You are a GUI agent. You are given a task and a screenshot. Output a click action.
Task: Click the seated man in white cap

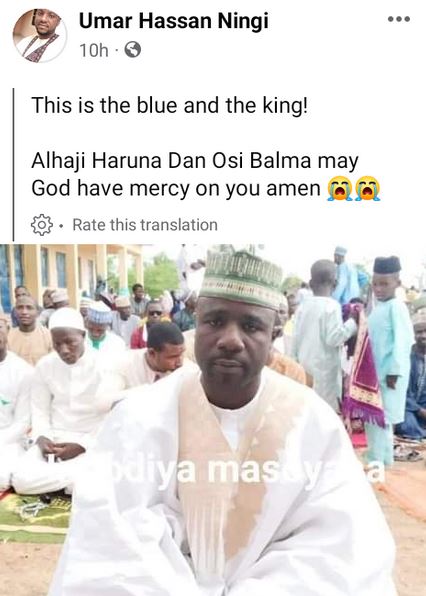tap(63, 399)
